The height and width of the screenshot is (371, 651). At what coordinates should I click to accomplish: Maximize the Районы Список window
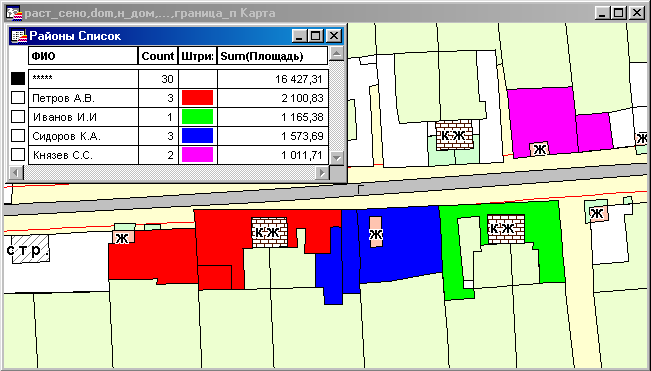click(x=316, y=36)
